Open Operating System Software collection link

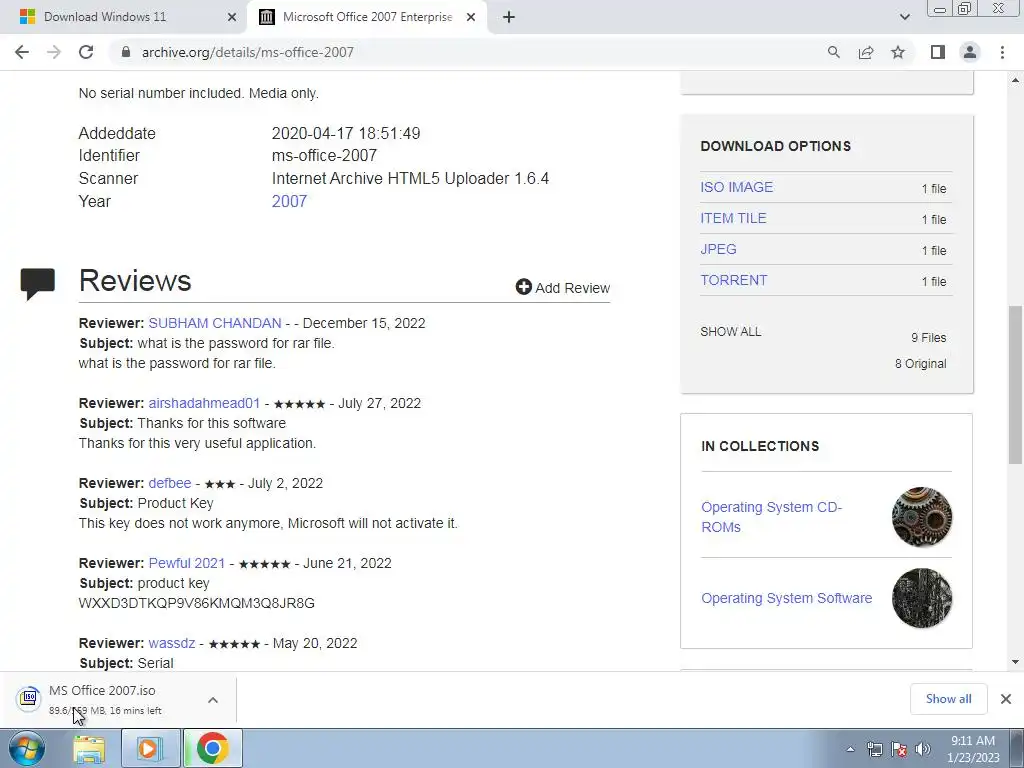786,598
